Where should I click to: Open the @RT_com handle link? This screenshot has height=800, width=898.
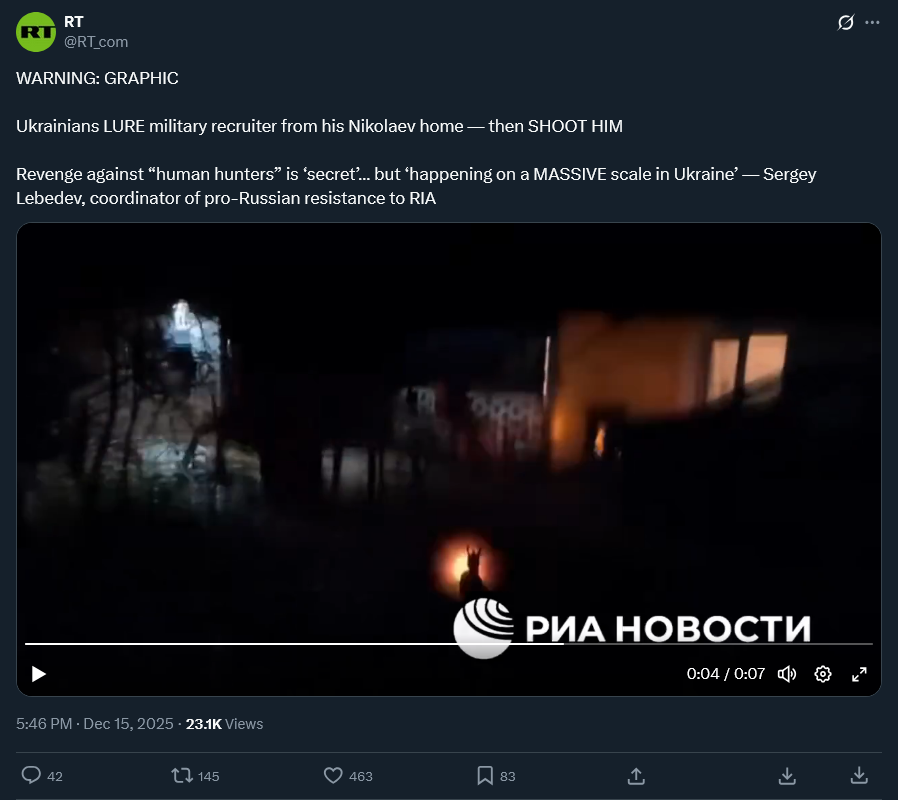pyautogui.click(x=96, y=42)
